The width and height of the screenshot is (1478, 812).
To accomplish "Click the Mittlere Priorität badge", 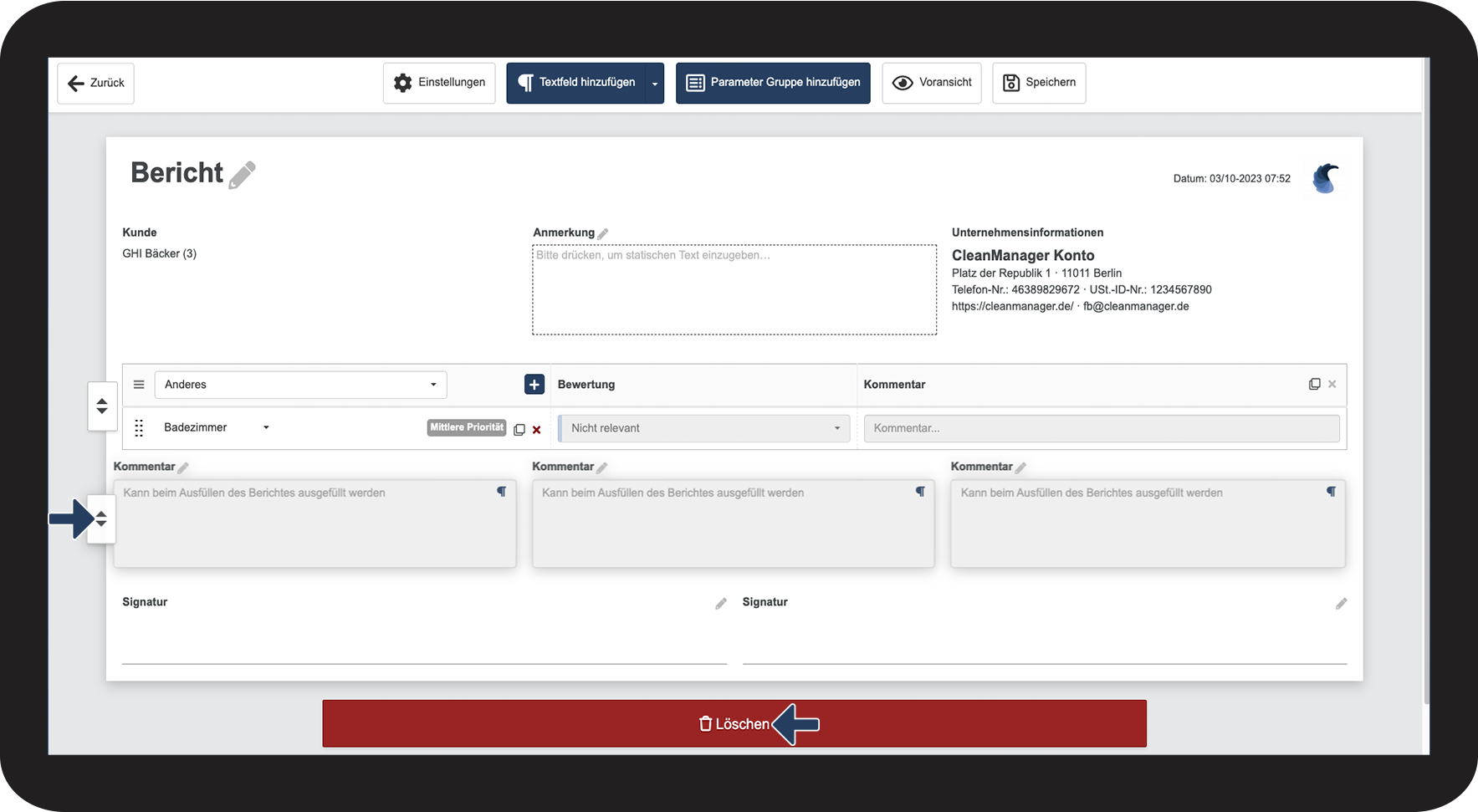I will pos(467,427).
